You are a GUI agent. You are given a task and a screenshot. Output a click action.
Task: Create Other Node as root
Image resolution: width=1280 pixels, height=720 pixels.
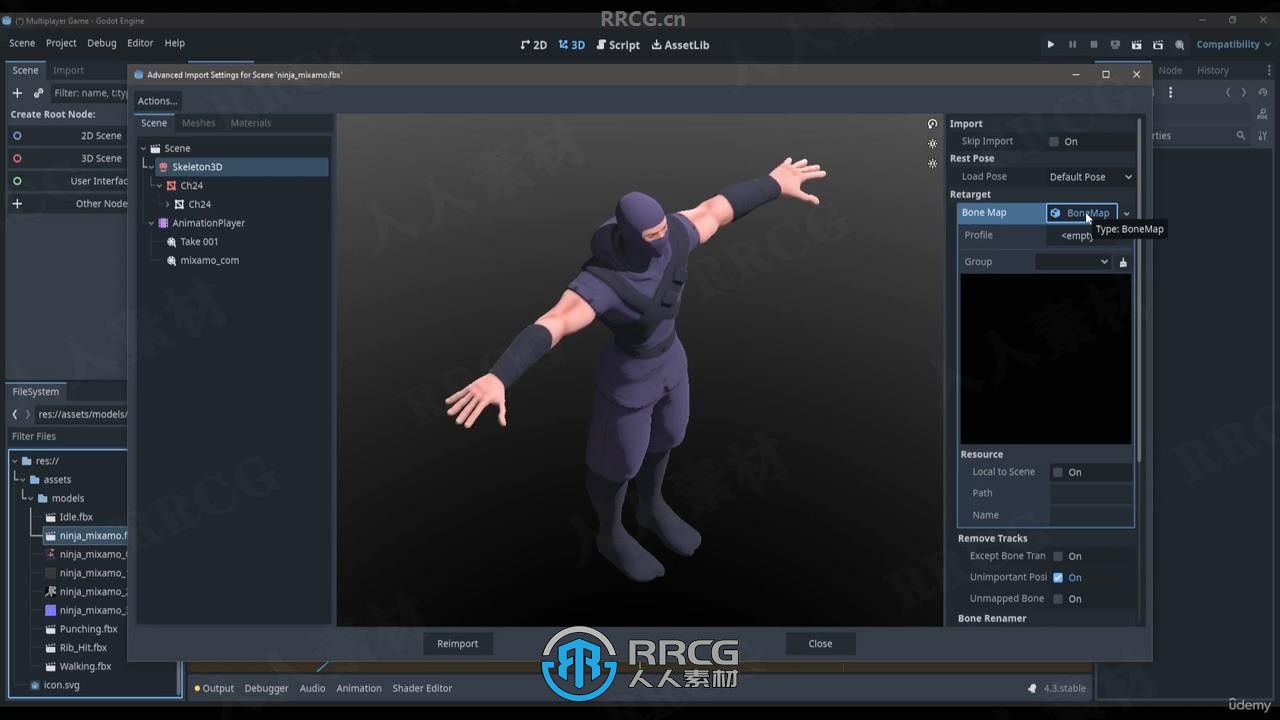pyautogui.click(x=66, y=204)
